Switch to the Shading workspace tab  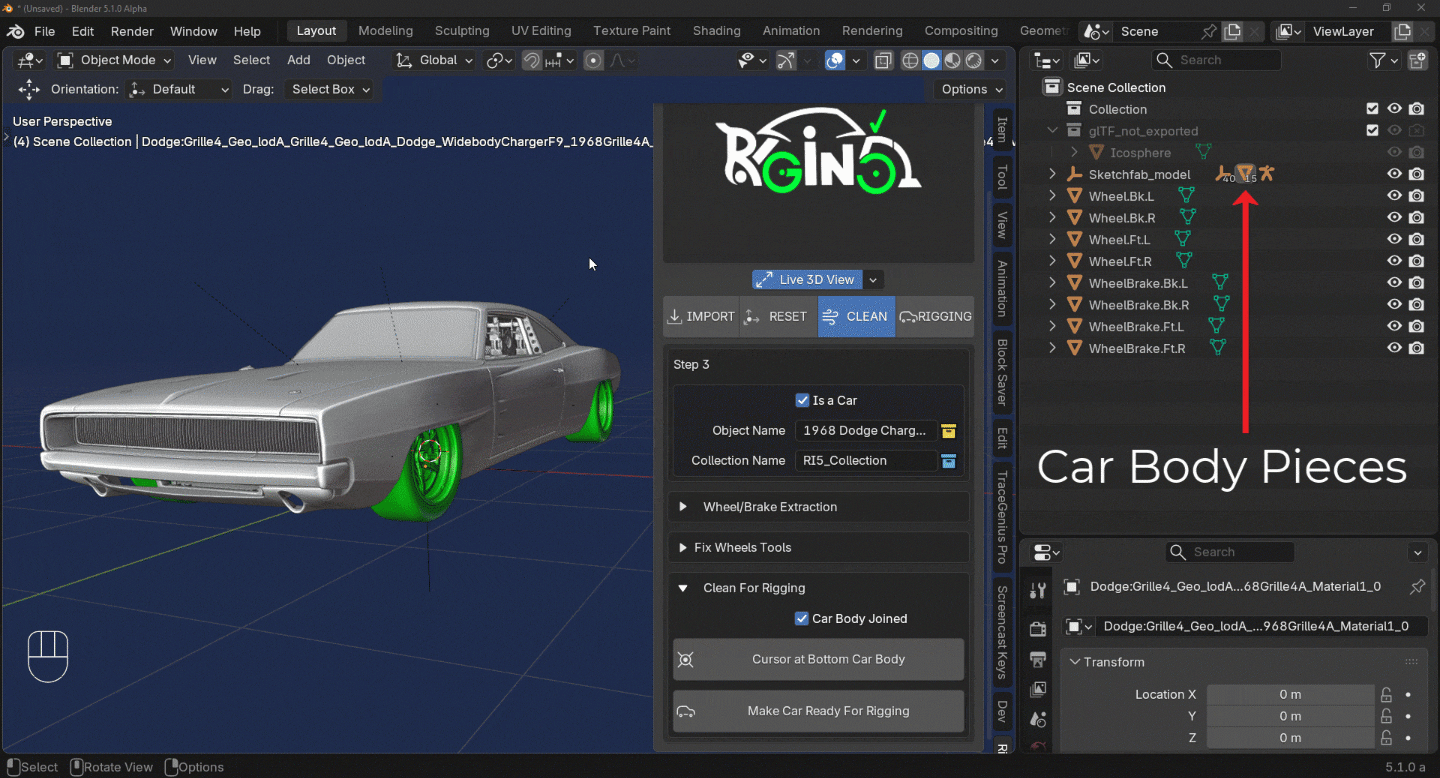(x=716, y=31)
